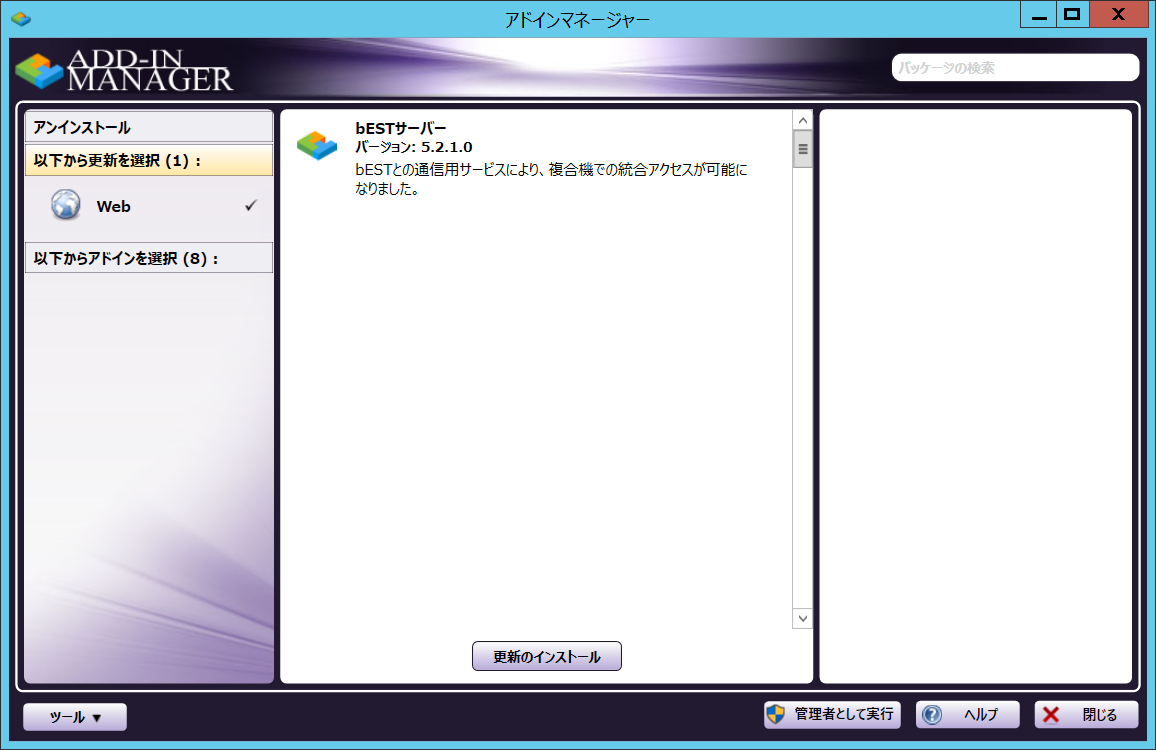Viewport: 1156px width, 750px height.
Task: Expand the アンインストール section
Action: coord(149,127)
